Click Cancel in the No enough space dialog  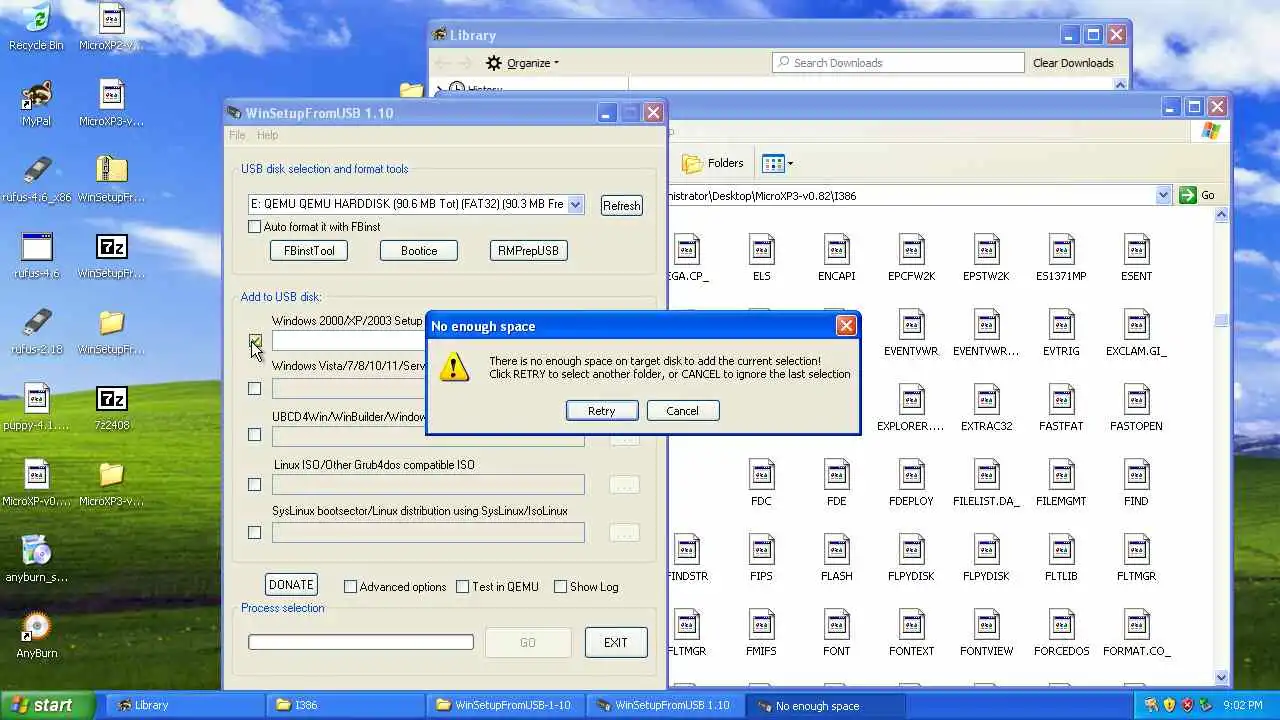click(x=682, y=411)
